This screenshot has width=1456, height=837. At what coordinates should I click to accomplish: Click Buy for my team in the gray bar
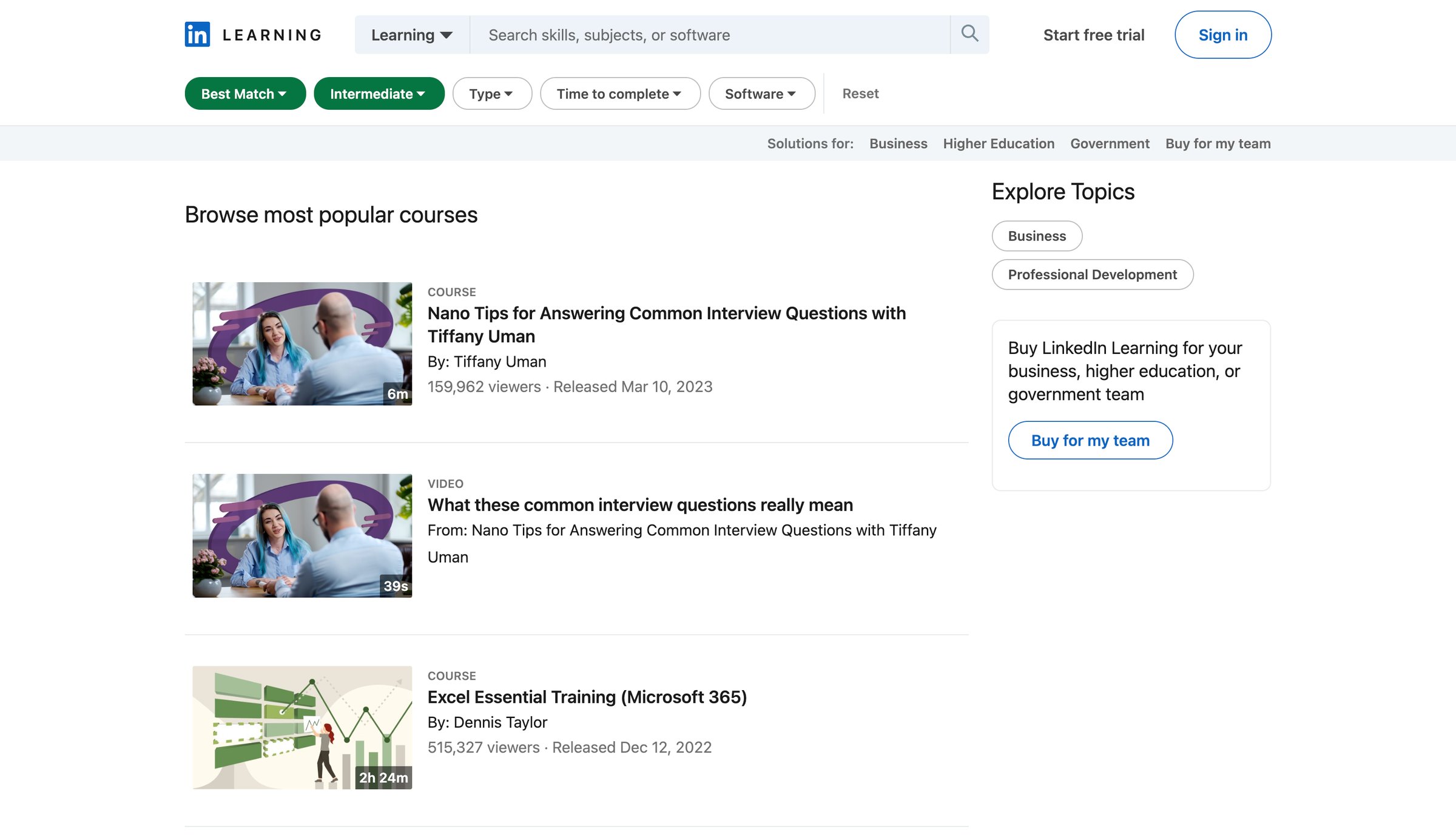coord(1218,143)
